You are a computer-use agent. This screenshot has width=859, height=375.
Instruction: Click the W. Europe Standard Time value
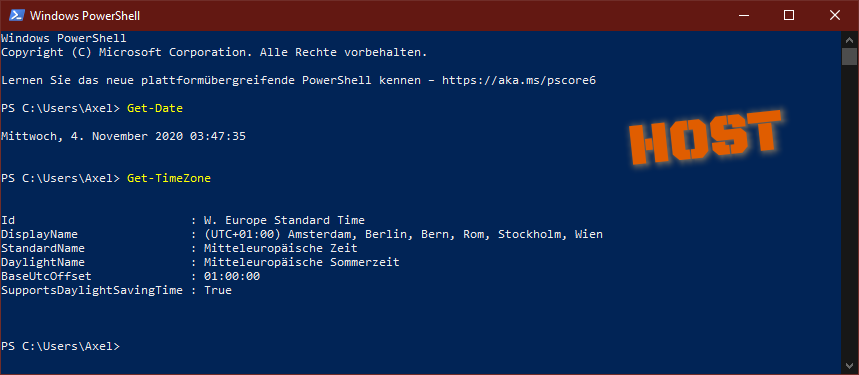click(x=284, y=220)
